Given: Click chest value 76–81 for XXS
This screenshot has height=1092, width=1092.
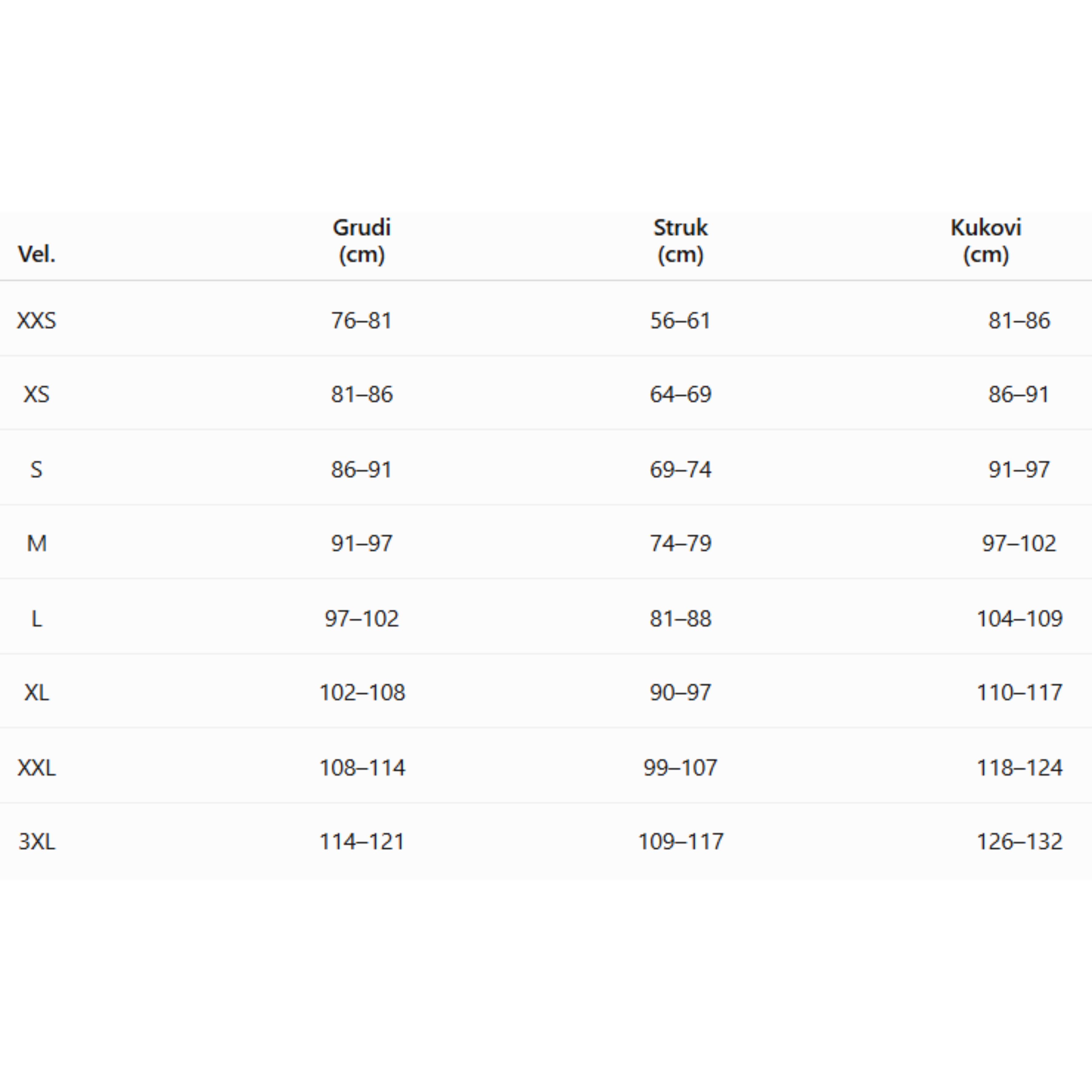Looking at the screenshot, I should [x=362, y=321].
